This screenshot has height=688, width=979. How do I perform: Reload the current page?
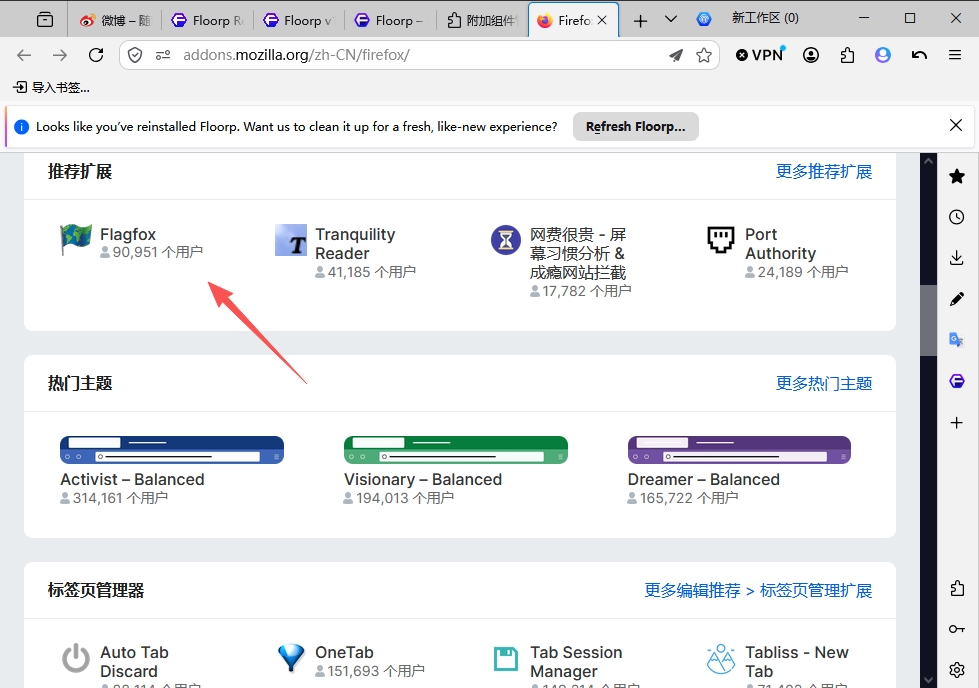[96, 55]
